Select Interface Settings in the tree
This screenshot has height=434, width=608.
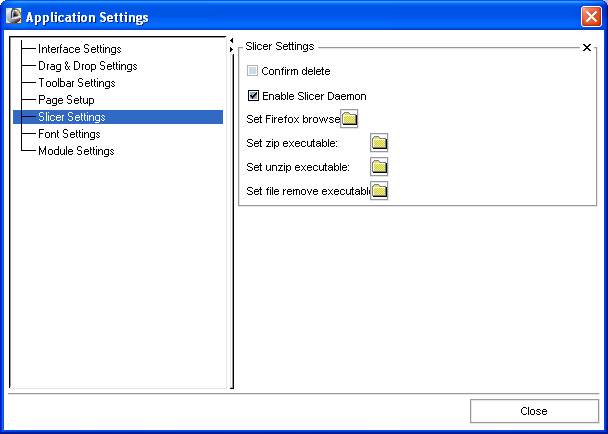tap(79, 49)
